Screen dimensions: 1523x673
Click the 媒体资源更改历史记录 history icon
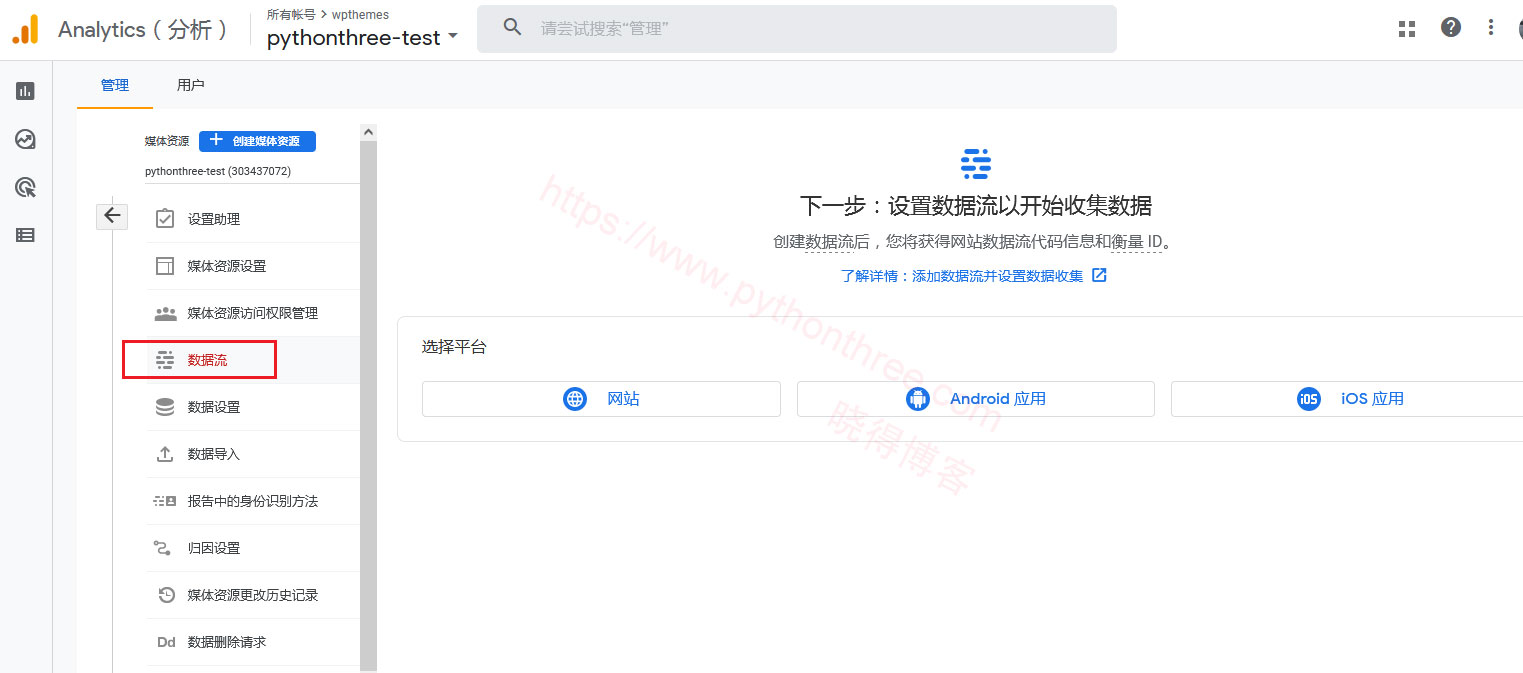click(x=166, y=595)
